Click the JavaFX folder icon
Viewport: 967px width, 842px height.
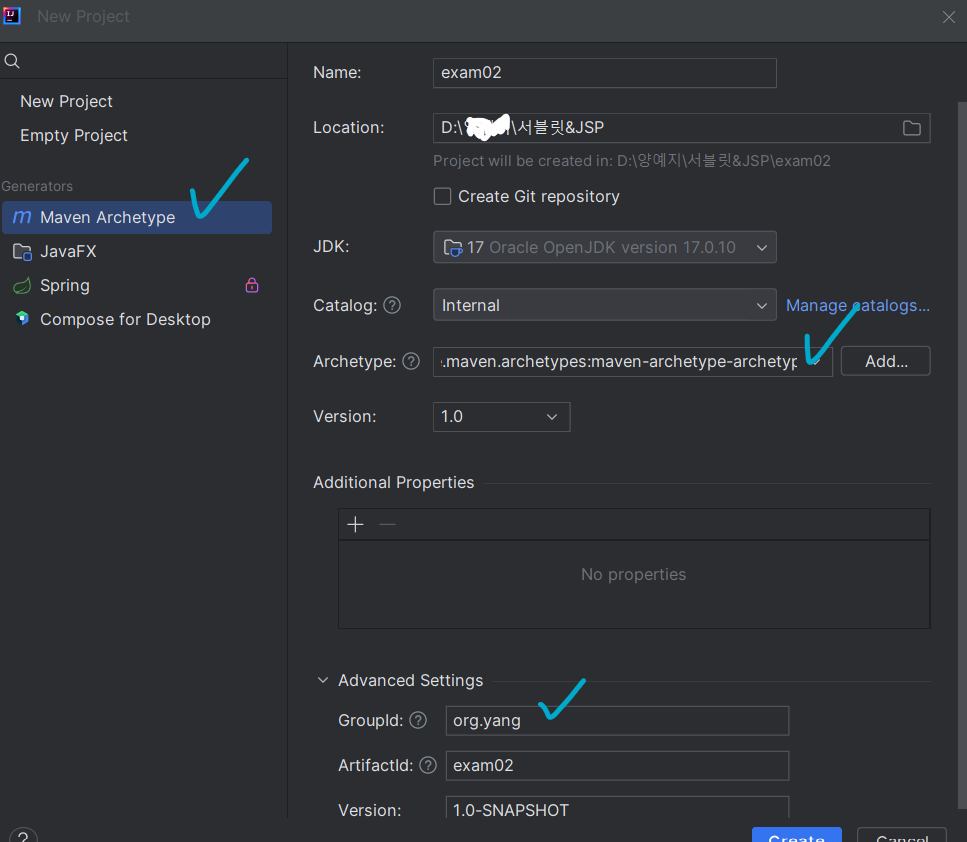[x=22, y=252]
